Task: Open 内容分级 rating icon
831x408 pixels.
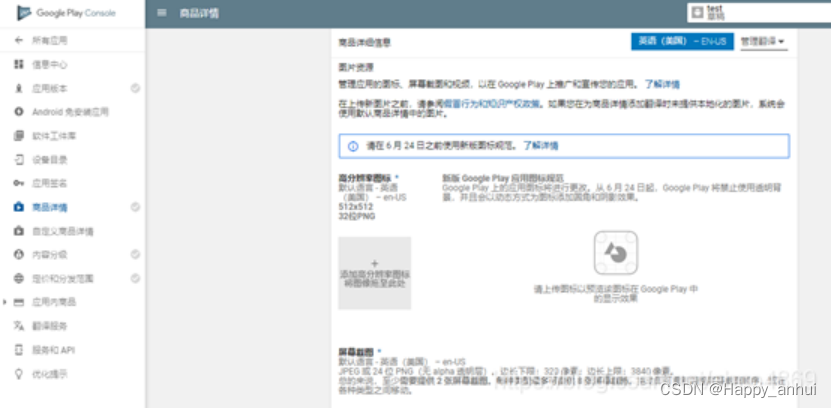Action: coord(19,255)
